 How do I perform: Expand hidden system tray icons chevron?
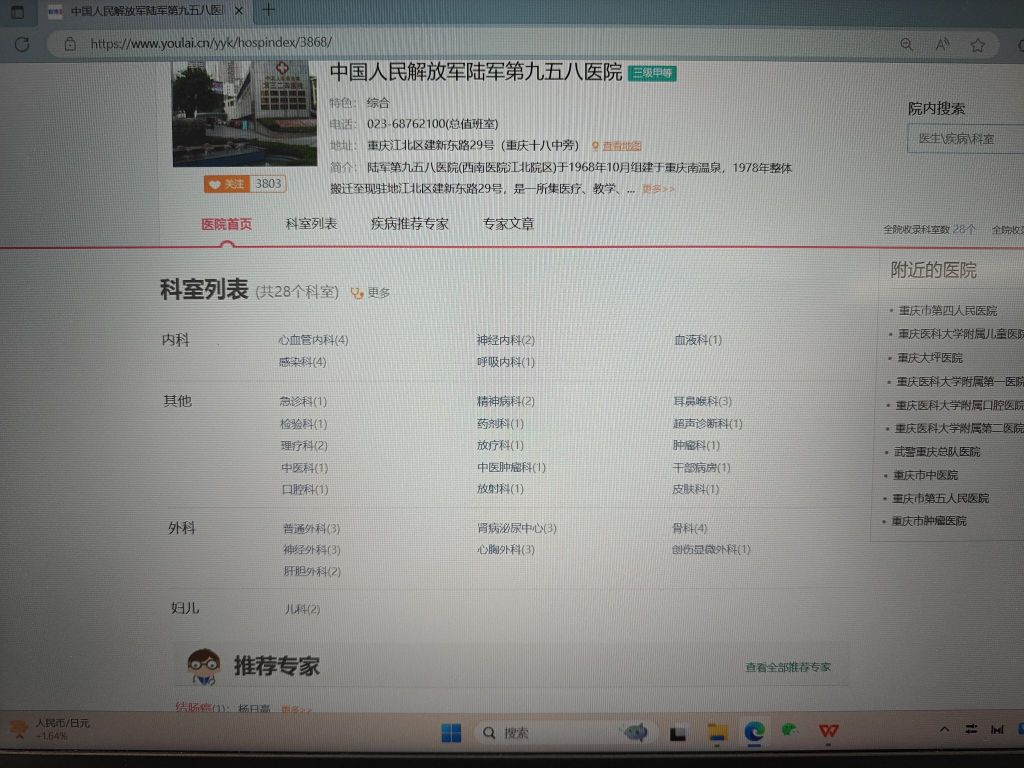pyautogui.click(x=945, y=729)
